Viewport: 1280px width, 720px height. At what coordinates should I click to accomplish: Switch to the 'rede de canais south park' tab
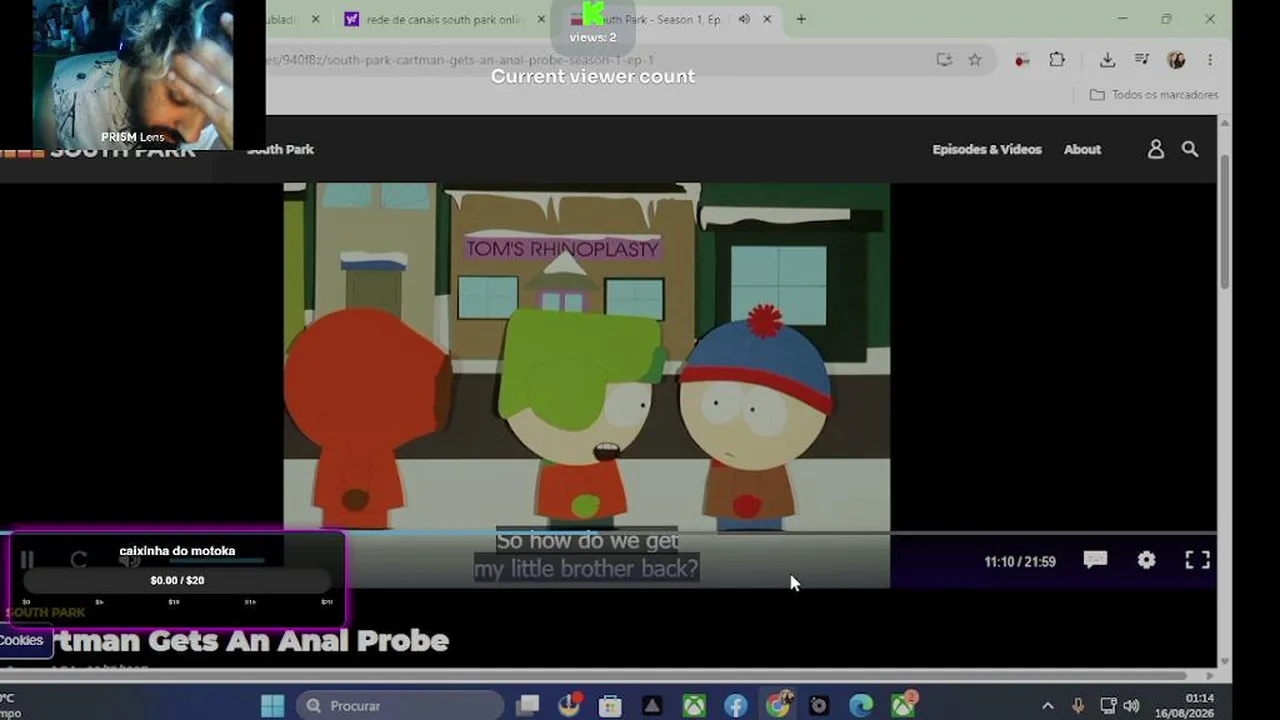(x=444, y=19)
